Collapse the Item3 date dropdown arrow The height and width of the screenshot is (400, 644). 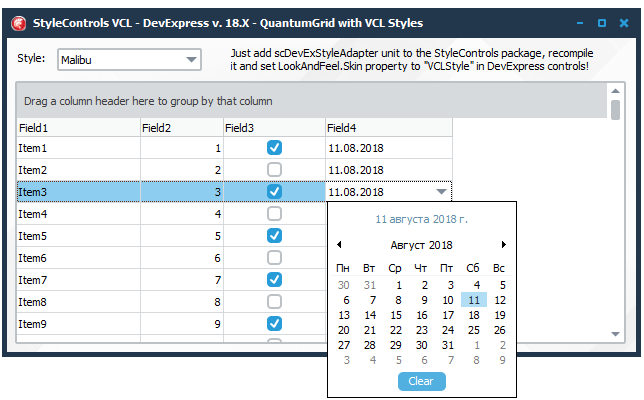click(x=441, y=192)
